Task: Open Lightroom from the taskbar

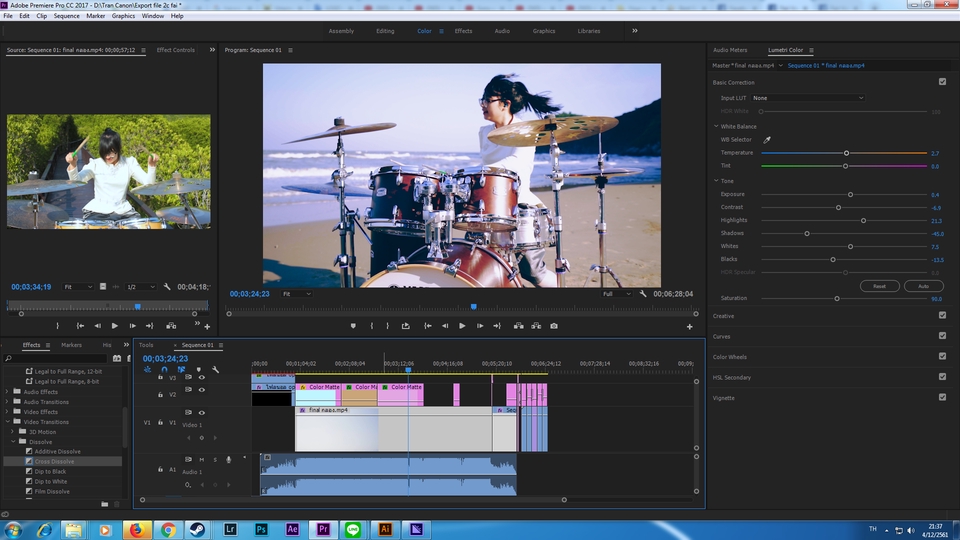Action: [x=230, y=530]
